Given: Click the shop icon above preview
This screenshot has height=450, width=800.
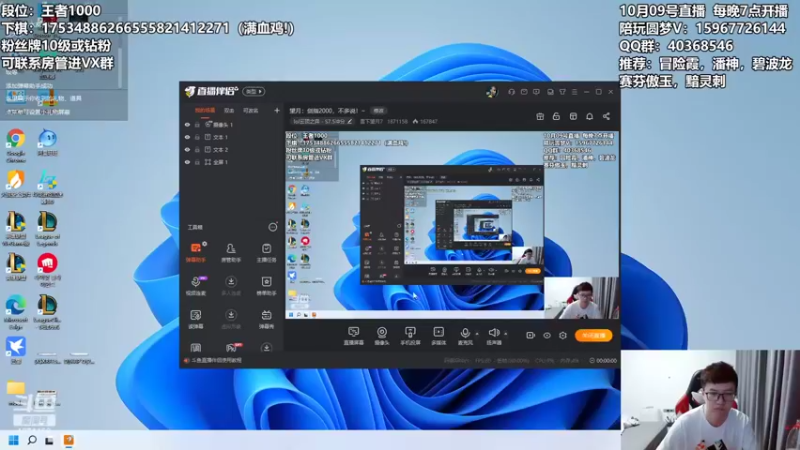Looking at the screenshot, I should pos(573,116).
